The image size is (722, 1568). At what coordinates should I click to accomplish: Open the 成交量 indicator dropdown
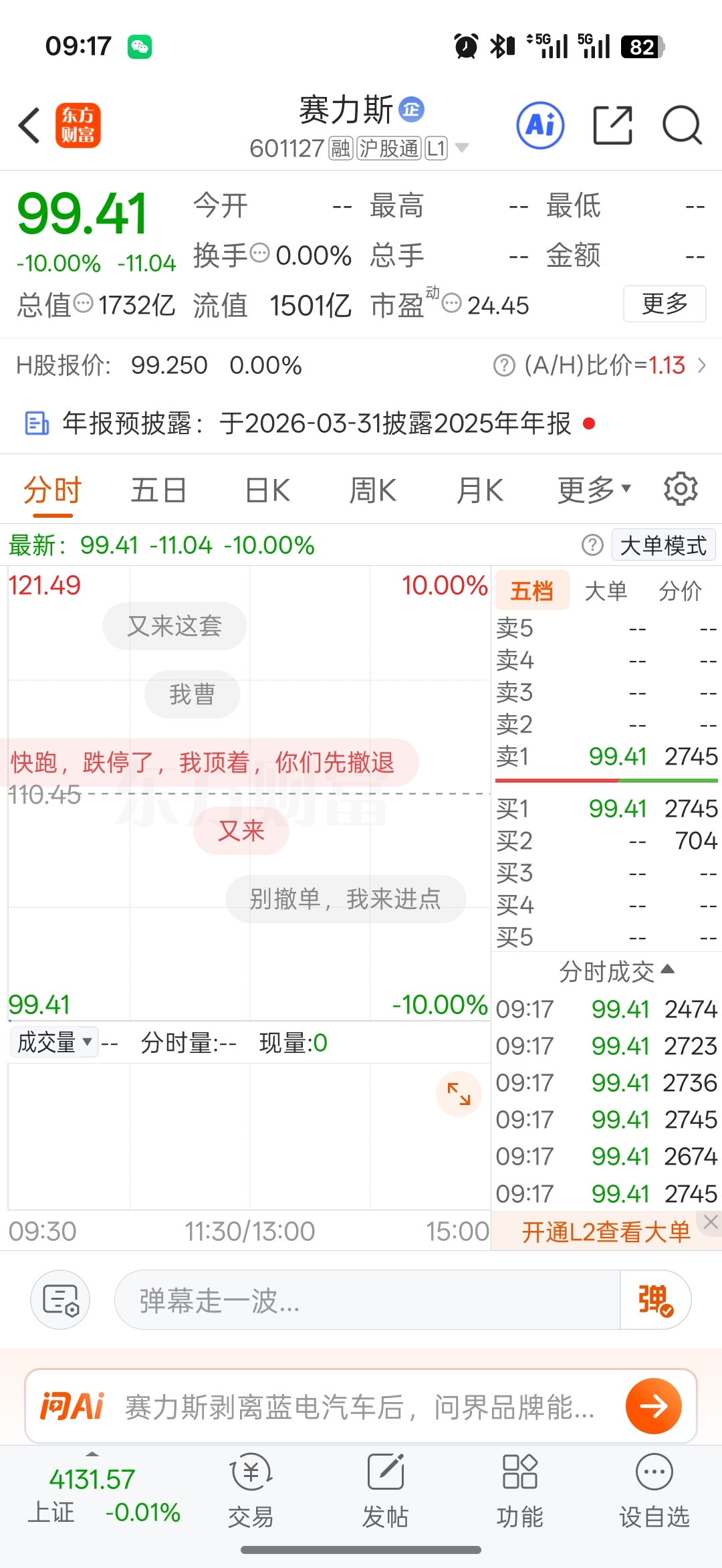(54, 1042)
